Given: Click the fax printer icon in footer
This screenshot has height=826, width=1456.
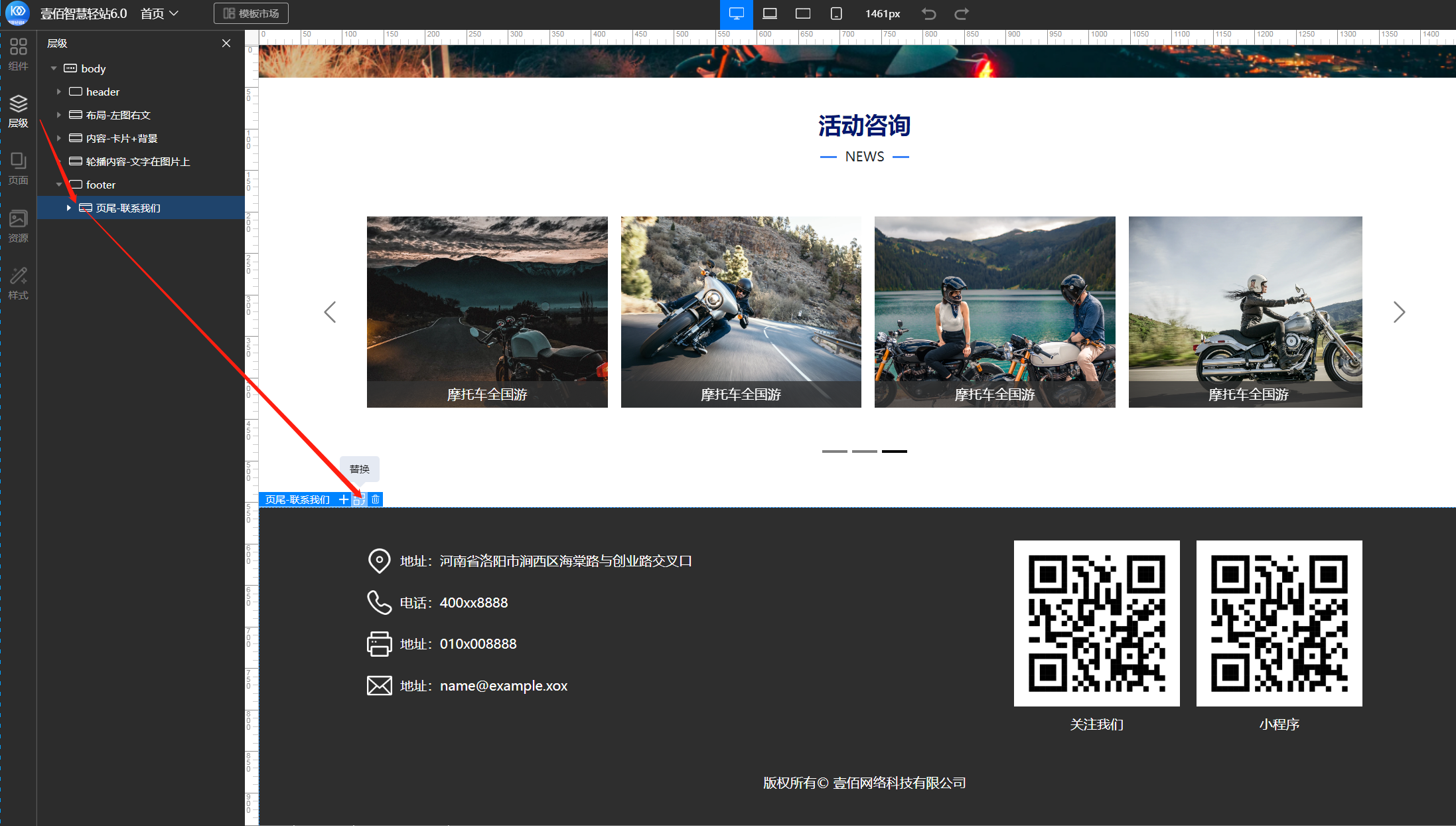Looking at the screenshot, I should click(x=380, y=644).
